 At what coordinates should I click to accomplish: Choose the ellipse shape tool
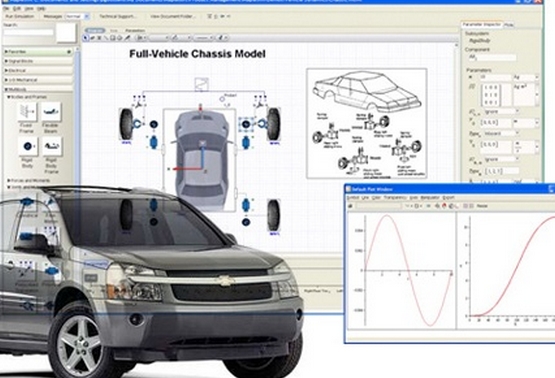[x=119, y=38]
